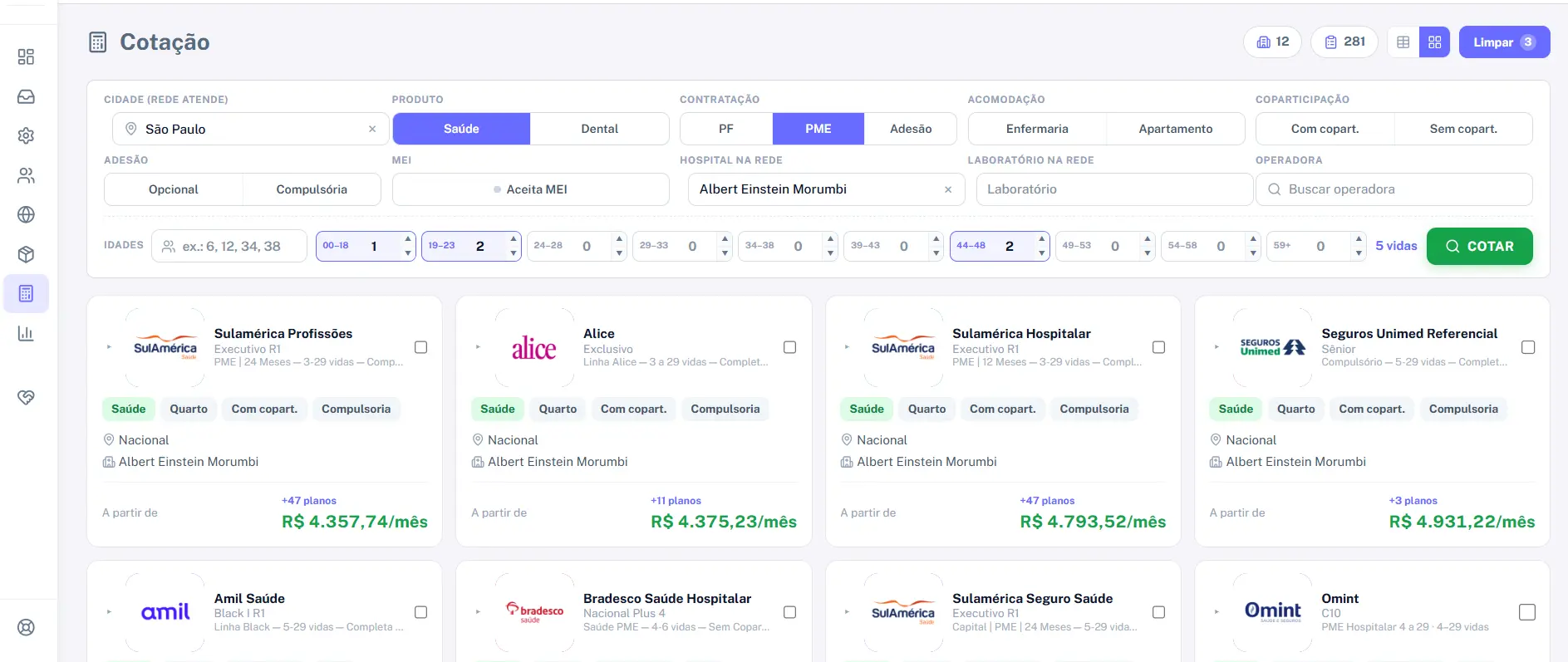The image size is (1568, 662).
Task: Click the Limpar filters button
Action: (x=1504, y=42)
